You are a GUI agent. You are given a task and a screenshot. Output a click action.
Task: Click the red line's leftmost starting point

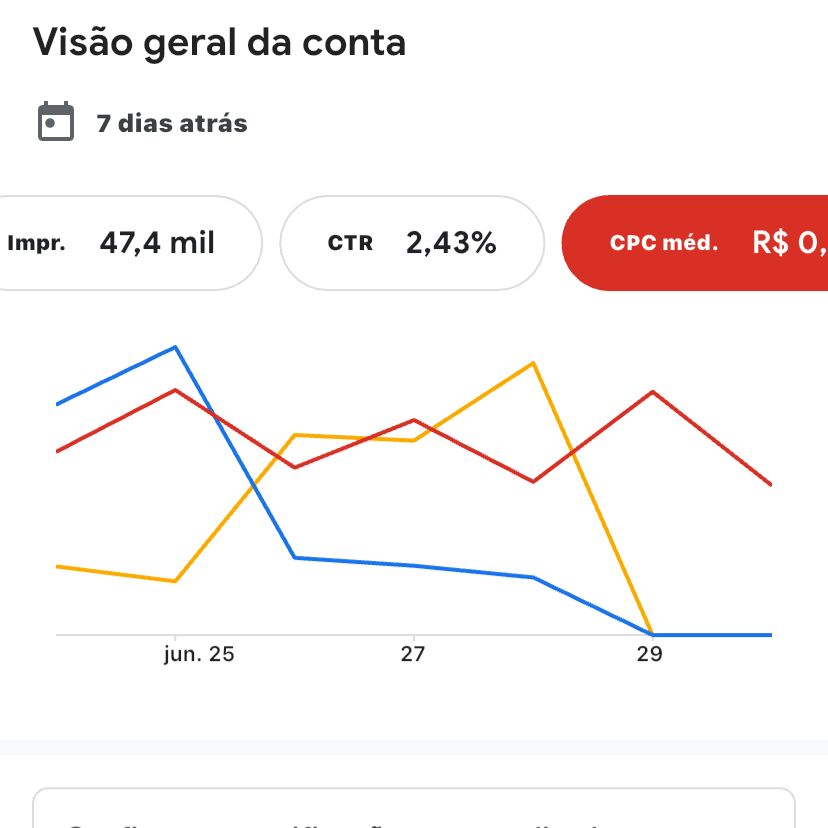[58, 451]
